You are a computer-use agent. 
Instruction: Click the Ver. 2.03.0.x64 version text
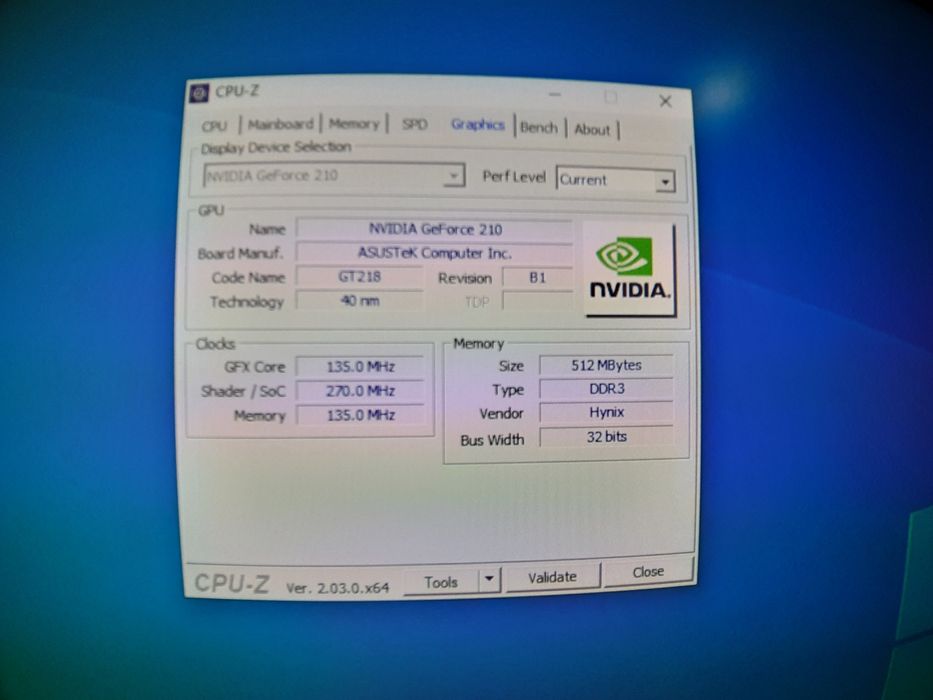337,588
